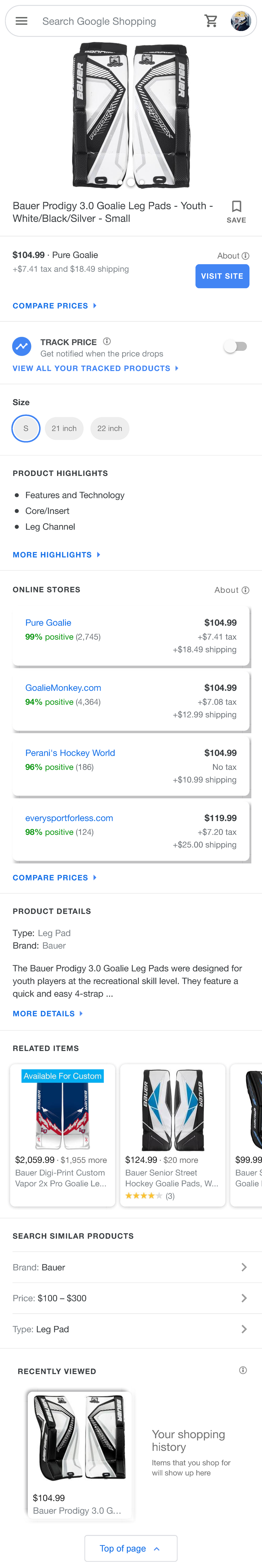Screen dimensions: 262x1568
Task: Select the 22 inch size option
Action: point(110,429)
